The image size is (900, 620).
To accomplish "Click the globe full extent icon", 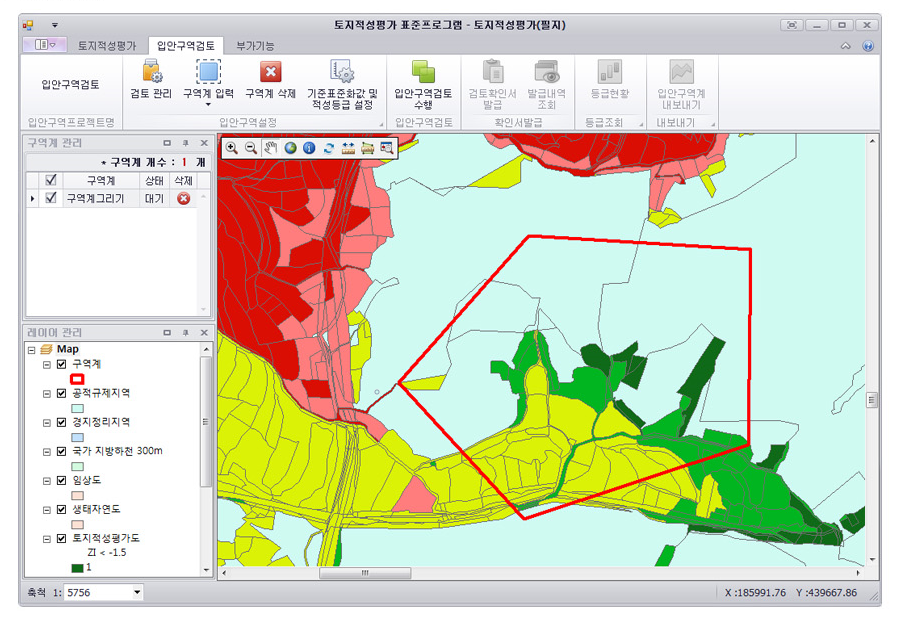I will pos(290,148).
